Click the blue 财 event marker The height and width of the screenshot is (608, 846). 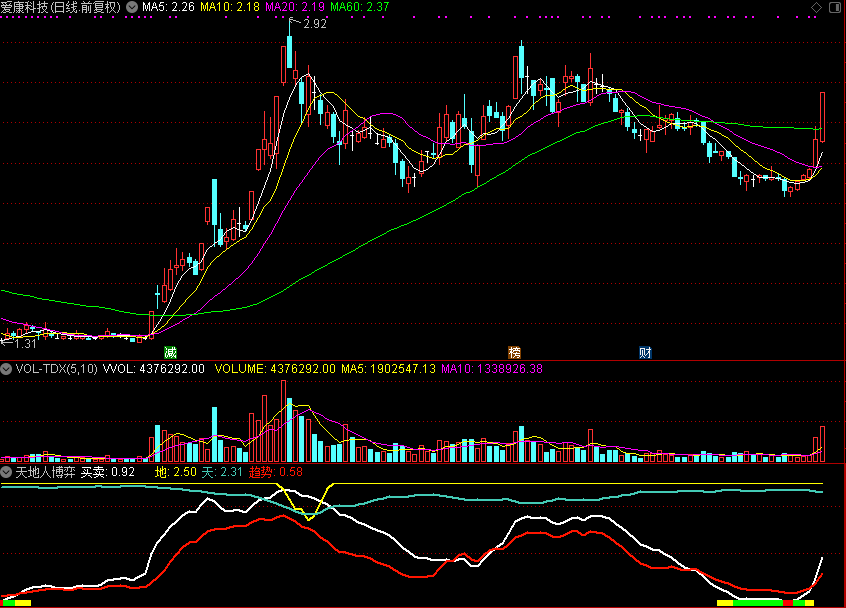point(645,353)
